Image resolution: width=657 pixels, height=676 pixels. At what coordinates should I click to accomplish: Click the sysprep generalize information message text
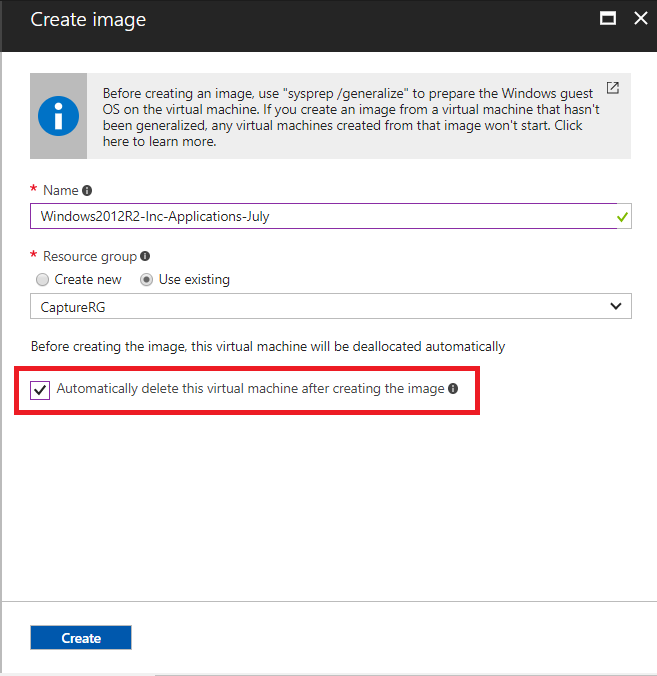coord(350,117)
